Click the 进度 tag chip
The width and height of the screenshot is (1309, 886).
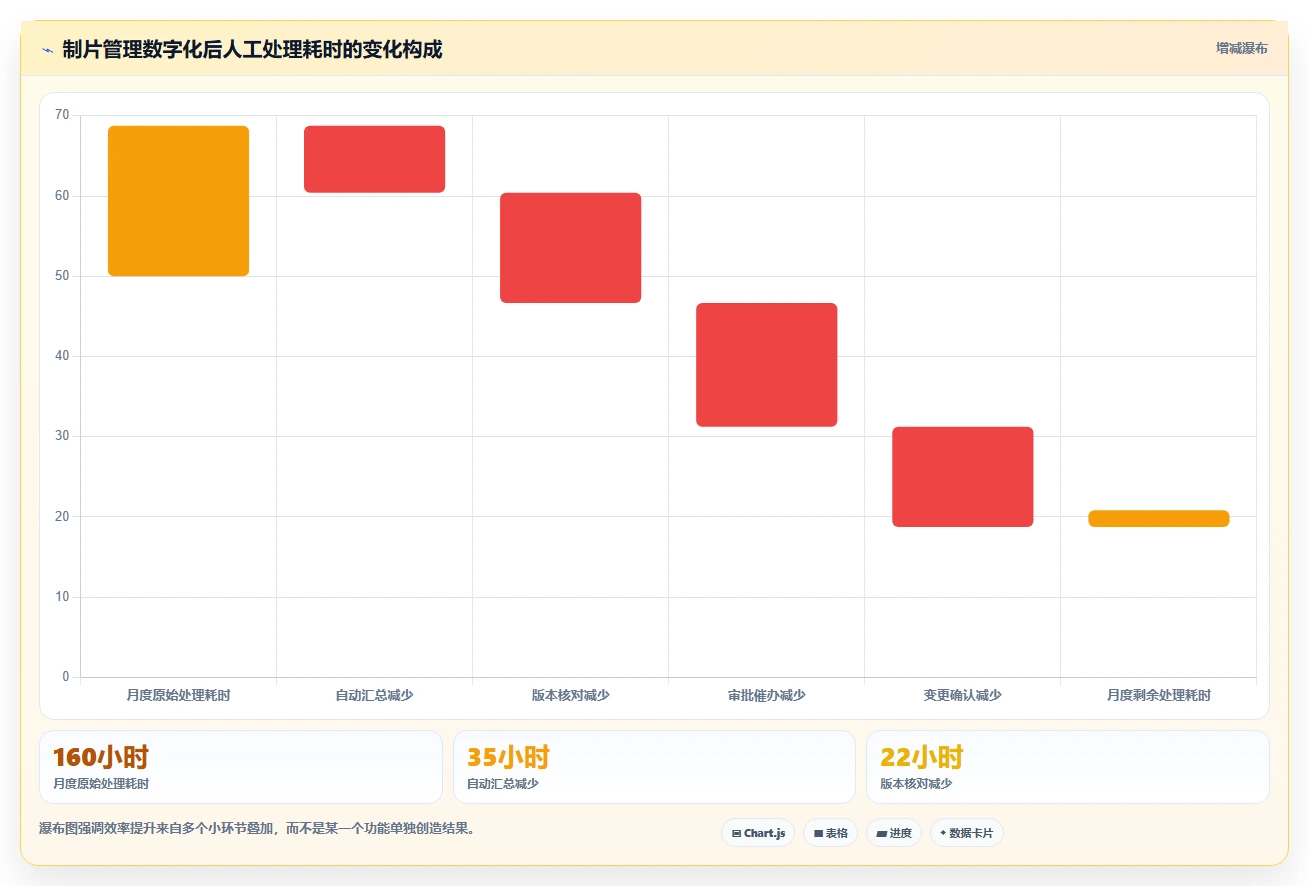pos(894,833)
